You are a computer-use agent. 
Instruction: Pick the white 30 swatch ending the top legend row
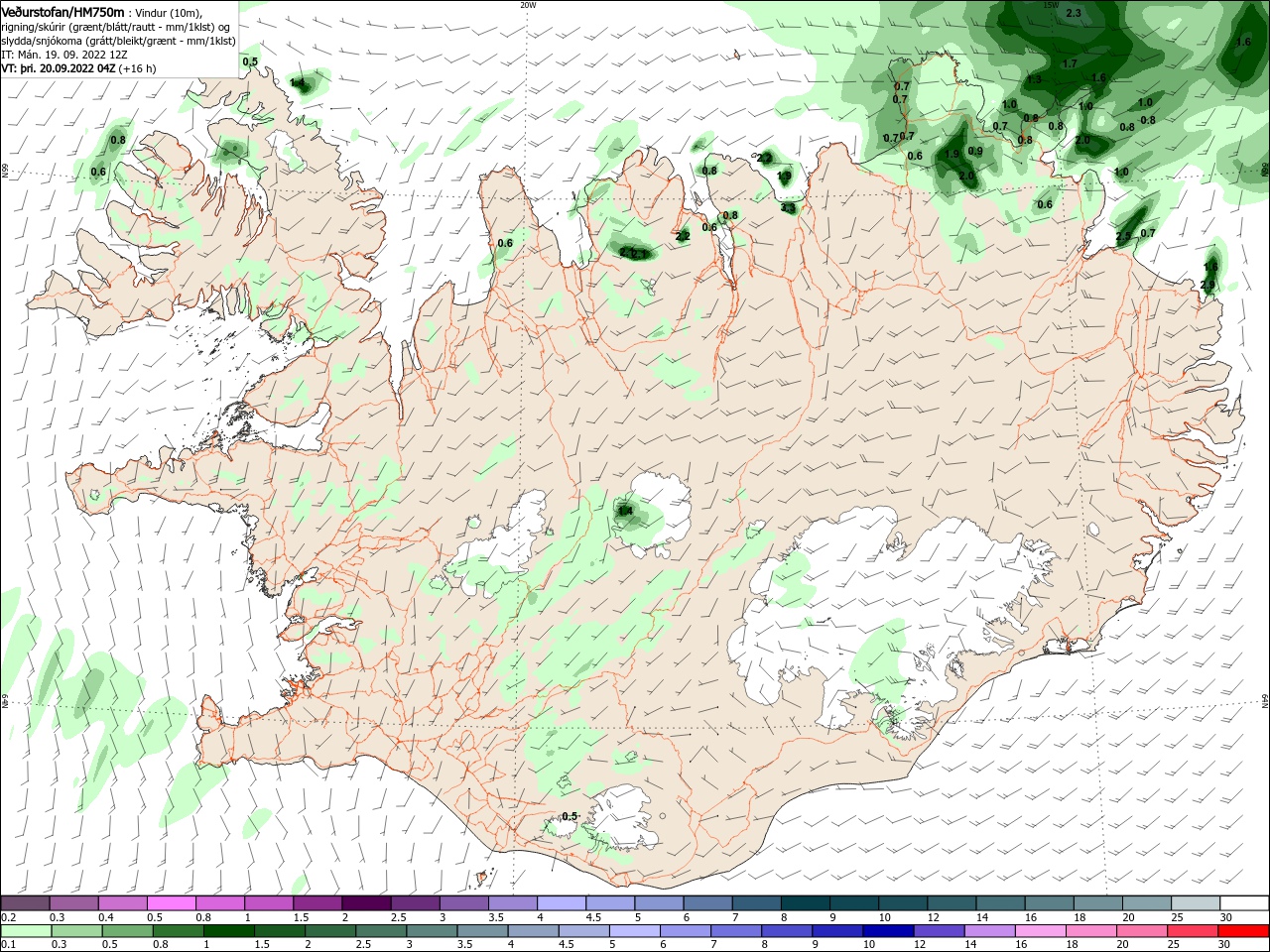[1245, 903]
